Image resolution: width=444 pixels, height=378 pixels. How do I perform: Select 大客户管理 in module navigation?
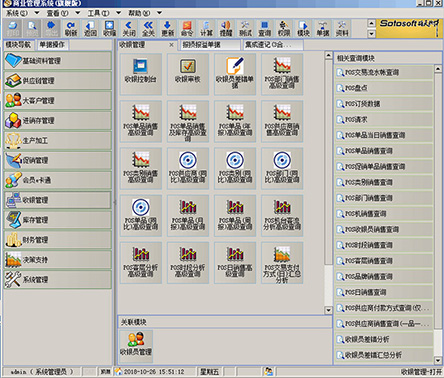point(58,100)
